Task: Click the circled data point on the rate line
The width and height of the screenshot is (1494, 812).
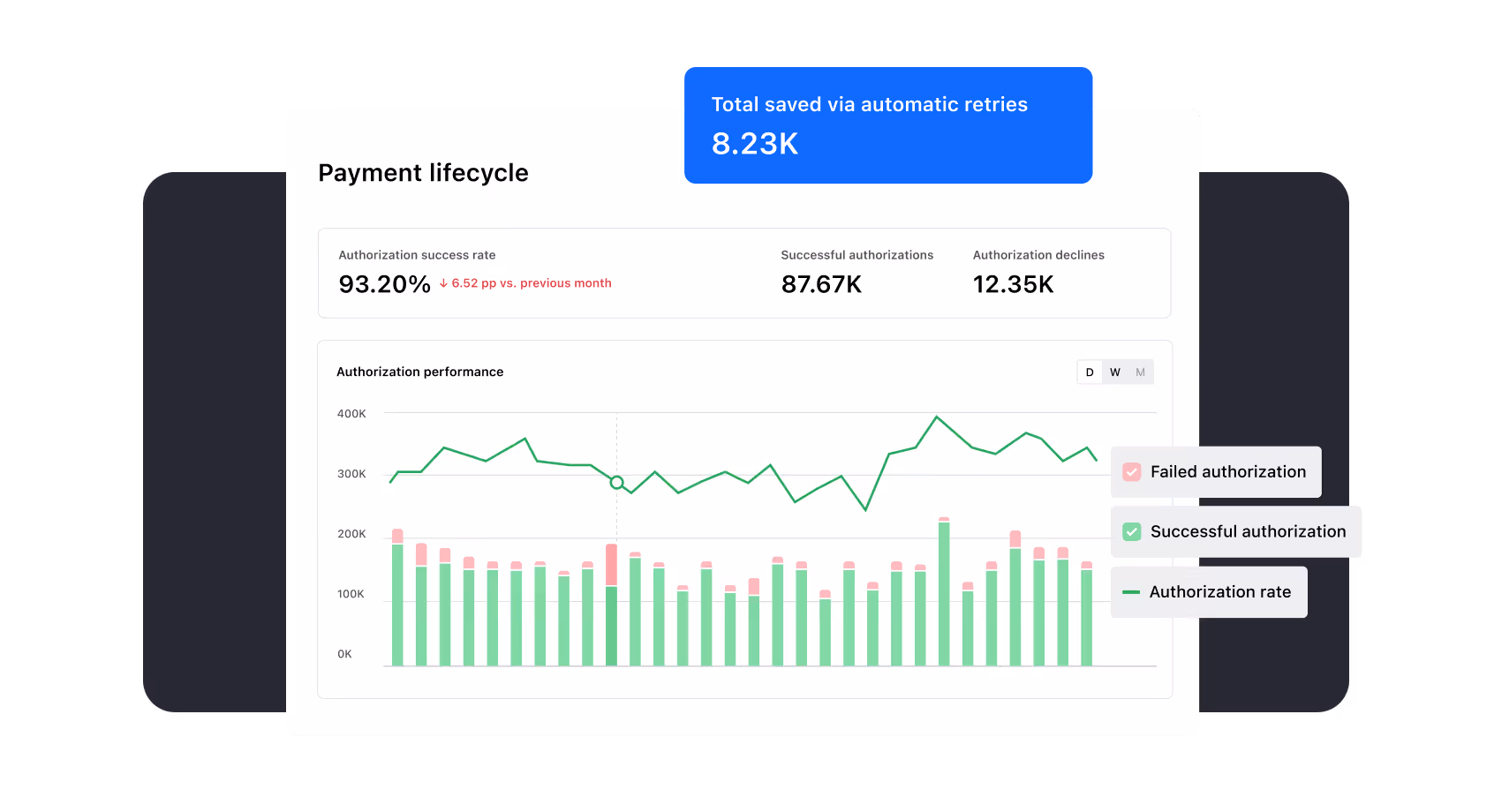Action: pyautogui.click(x=616, y=483)
